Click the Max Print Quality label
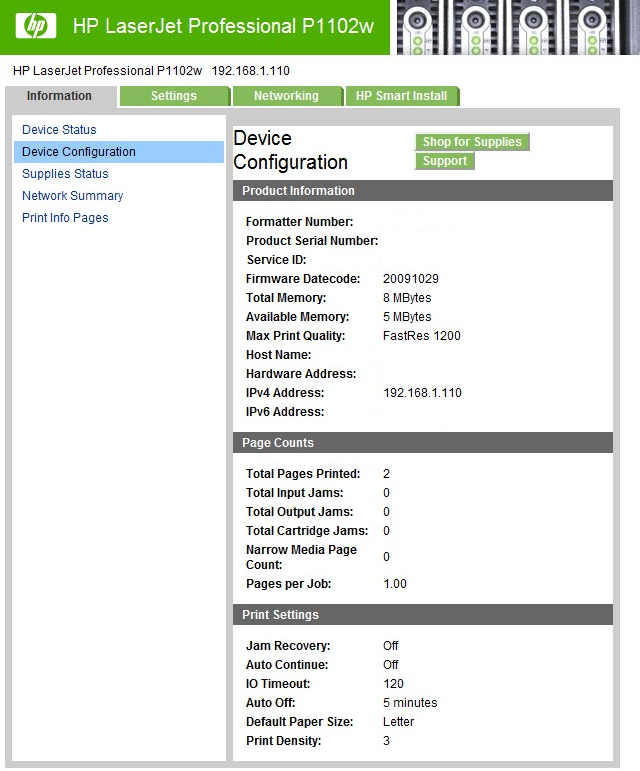Image resolution: width=640 pixels, height=771 pixels. pos(295,336)
